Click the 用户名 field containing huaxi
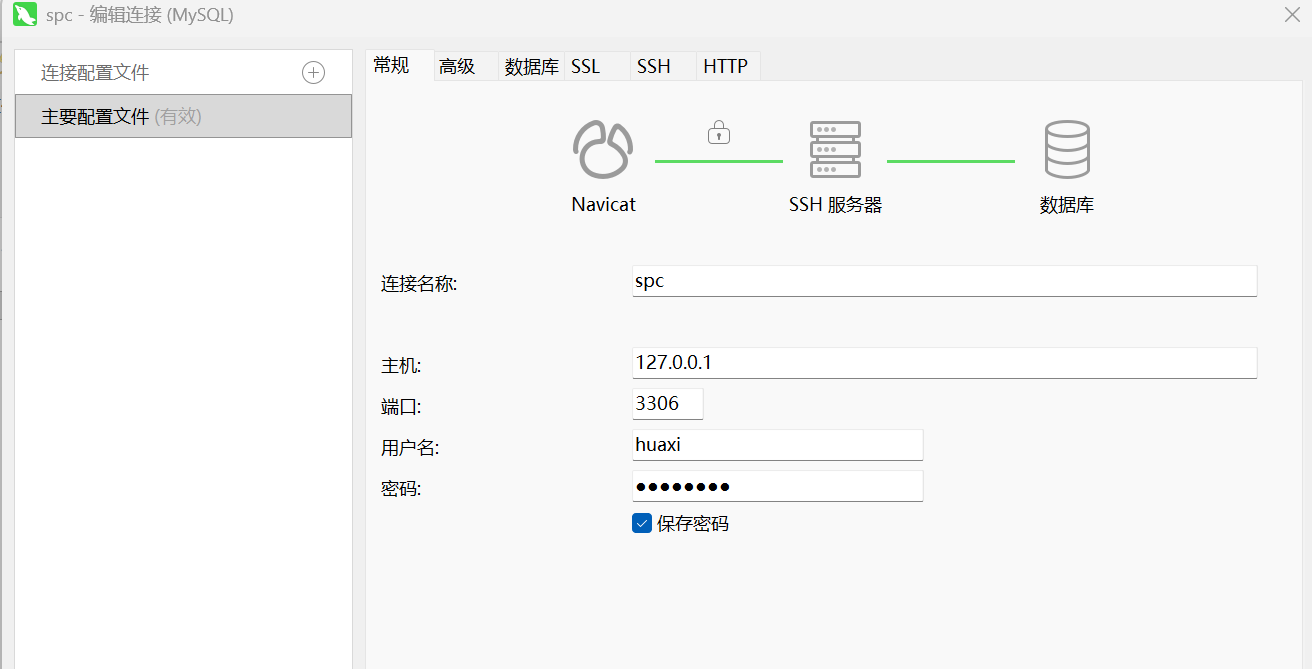 tap(777, 445)
